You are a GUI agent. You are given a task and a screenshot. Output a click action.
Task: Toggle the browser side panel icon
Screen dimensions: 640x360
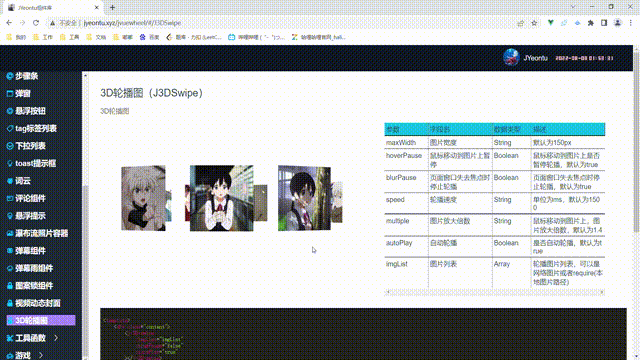click(604, 23)
